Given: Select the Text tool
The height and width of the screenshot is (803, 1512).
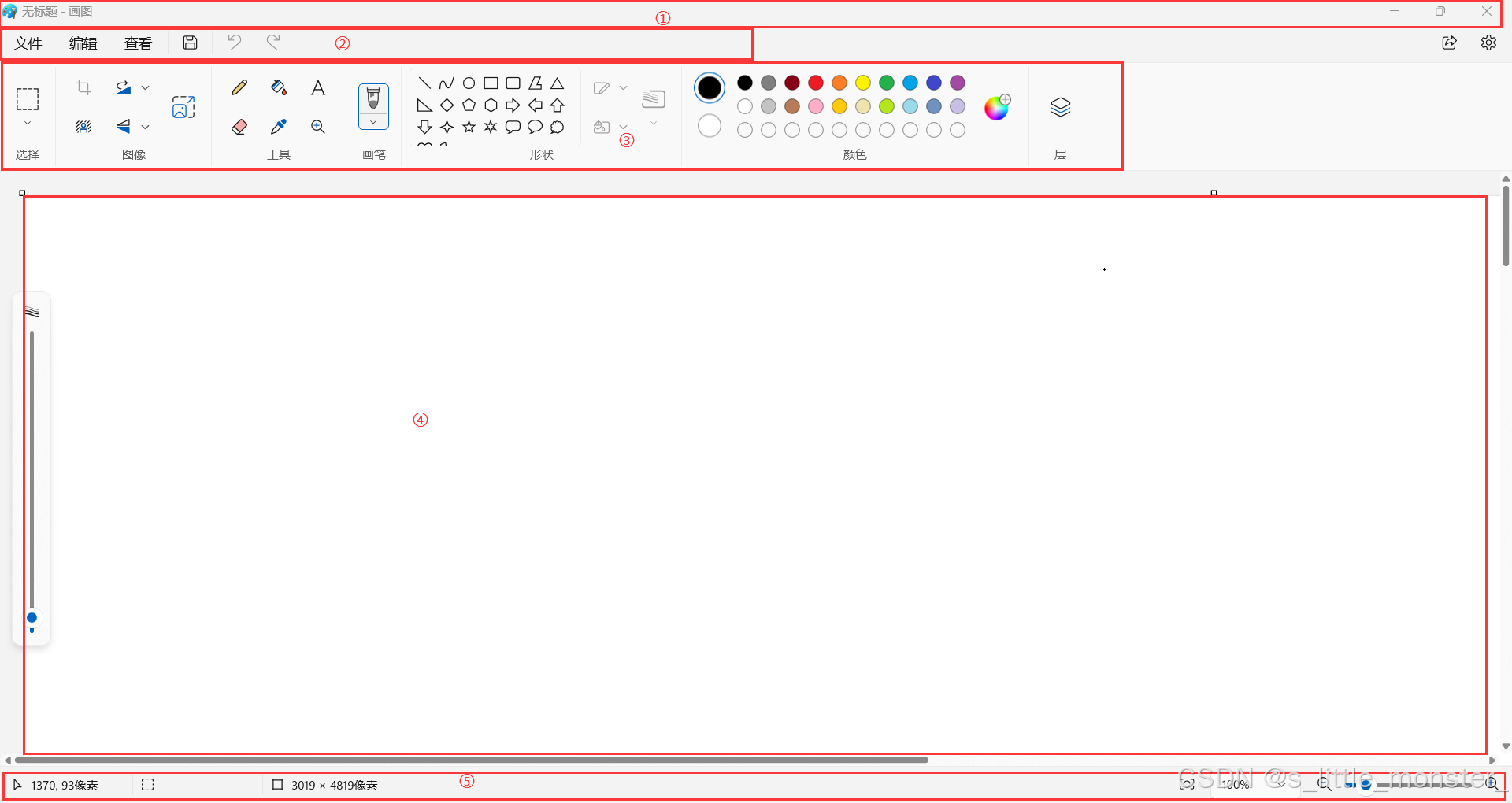Looking at the screenshot, I should point(318,87).
